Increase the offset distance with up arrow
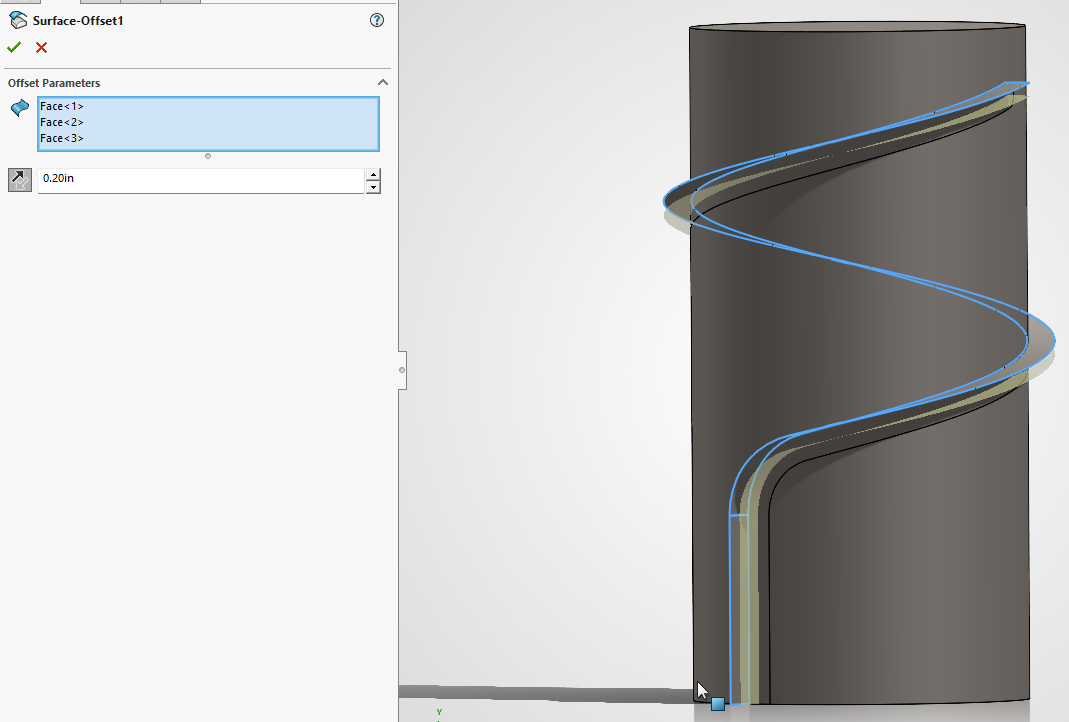Screen dimensions: 1069x722 (x=373, y=175)
